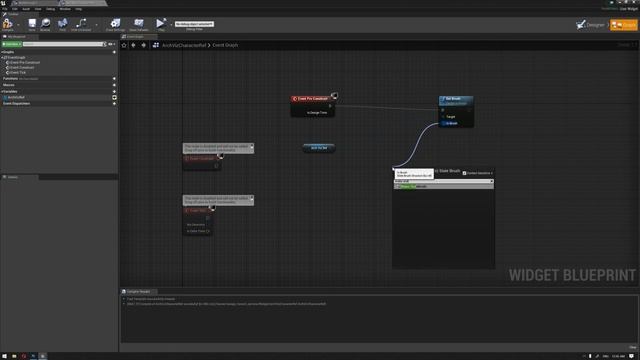
Task: Select Event Pre Construct in the tree
Action: (x=23, y=62)
